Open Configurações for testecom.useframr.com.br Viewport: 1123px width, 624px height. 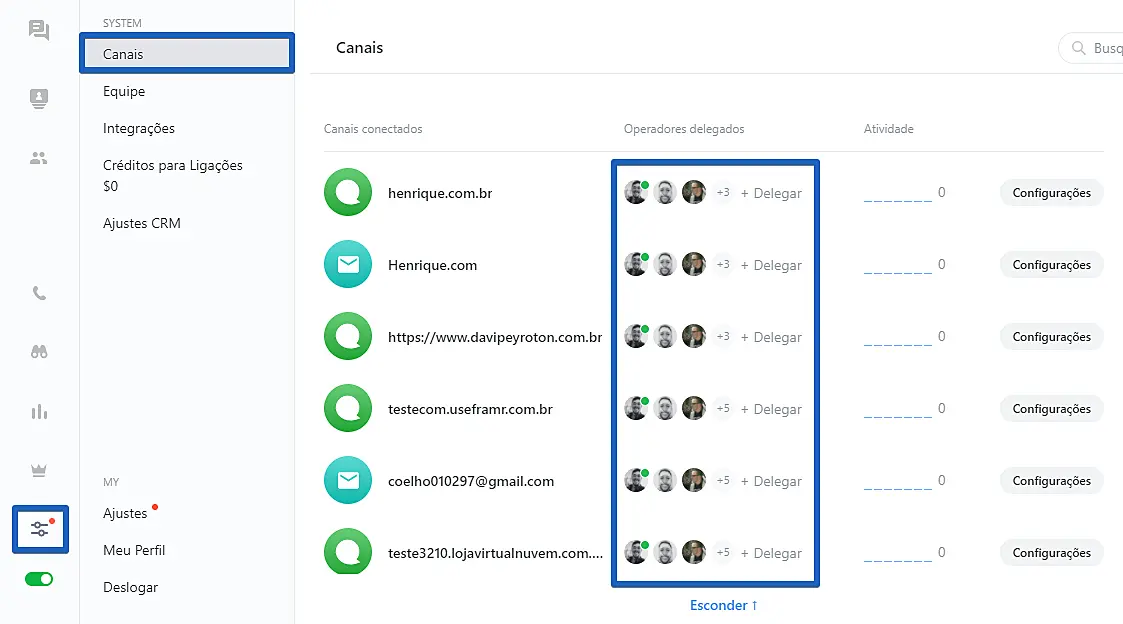tap(1051, 409)
